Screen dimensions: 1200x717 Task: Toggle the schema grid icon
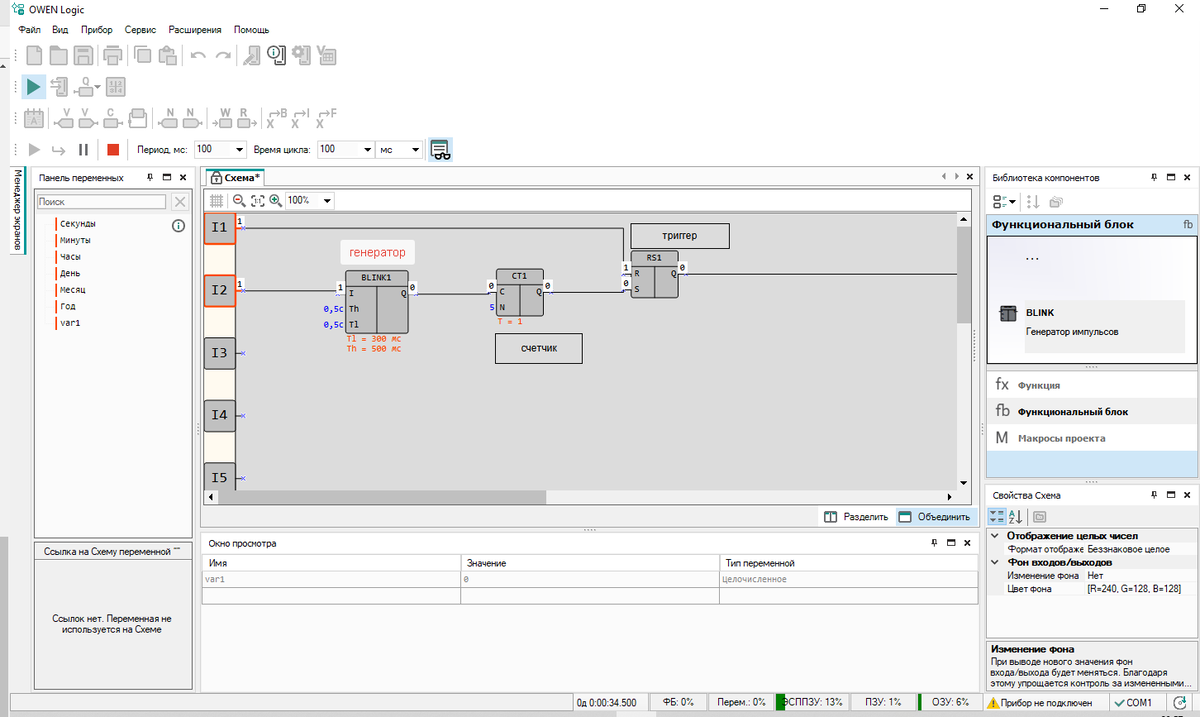216,200
